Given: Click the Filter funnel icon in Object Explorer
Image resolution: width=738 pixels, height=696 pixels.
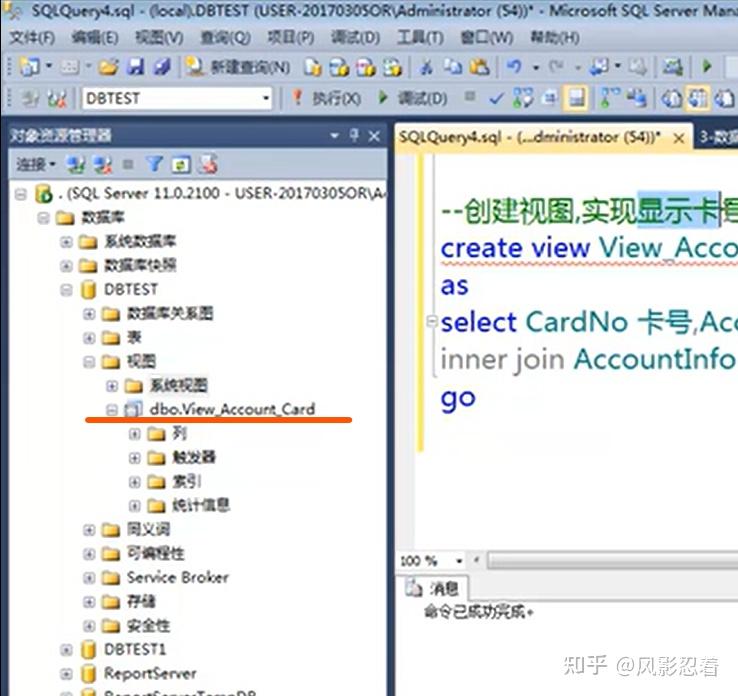Looking at the screenshot, I should [154, 164].
